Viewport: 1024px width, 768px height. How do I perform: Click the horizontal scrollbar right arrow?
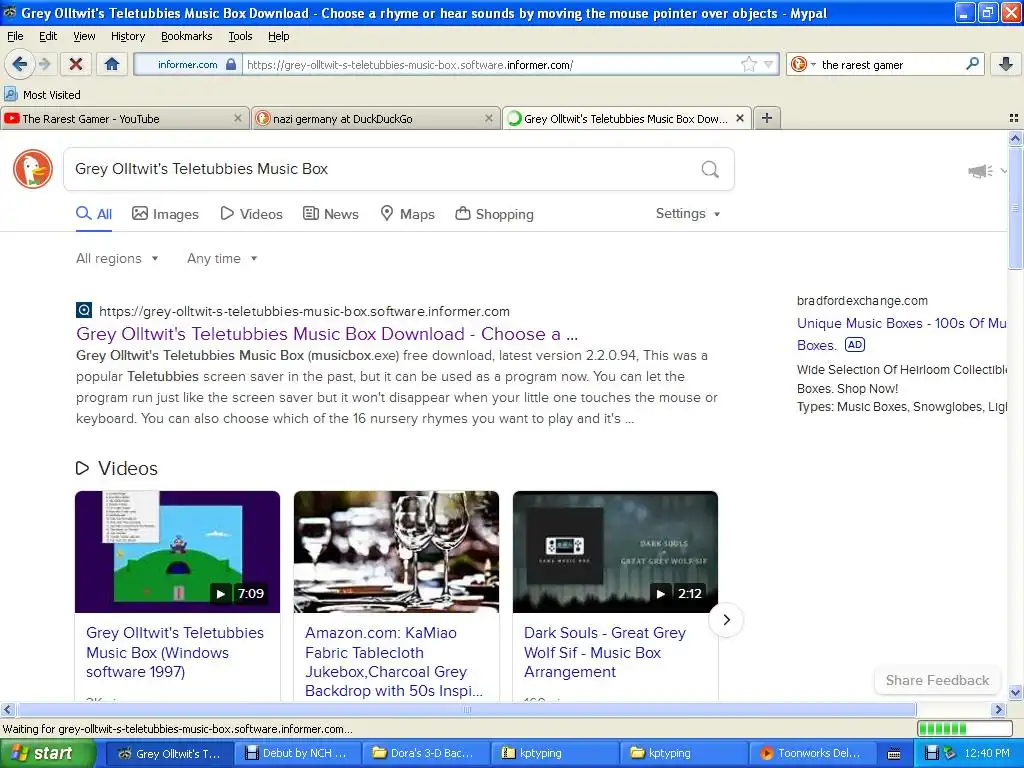[x=999, y=709]
